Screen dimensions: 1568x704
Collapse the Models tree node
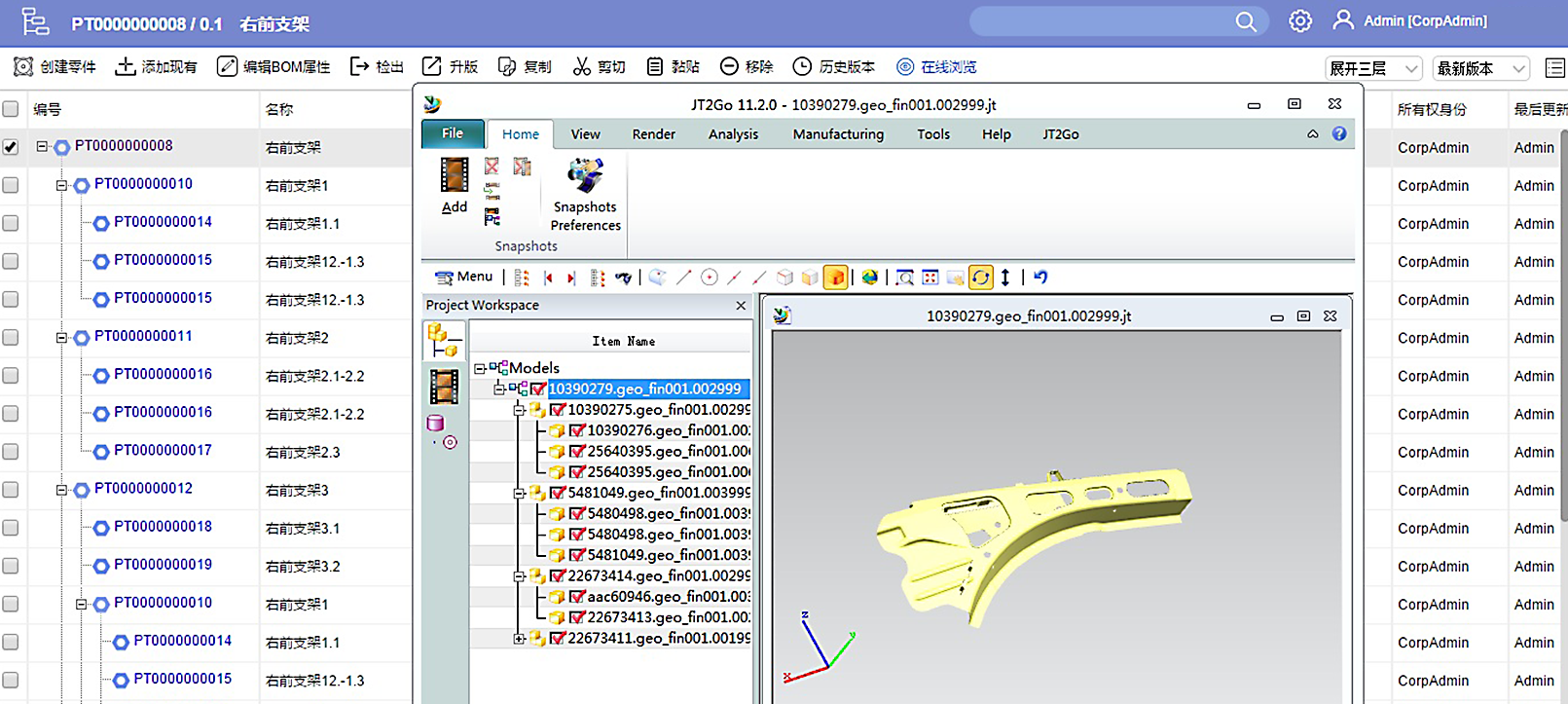(x=479, y=368)
